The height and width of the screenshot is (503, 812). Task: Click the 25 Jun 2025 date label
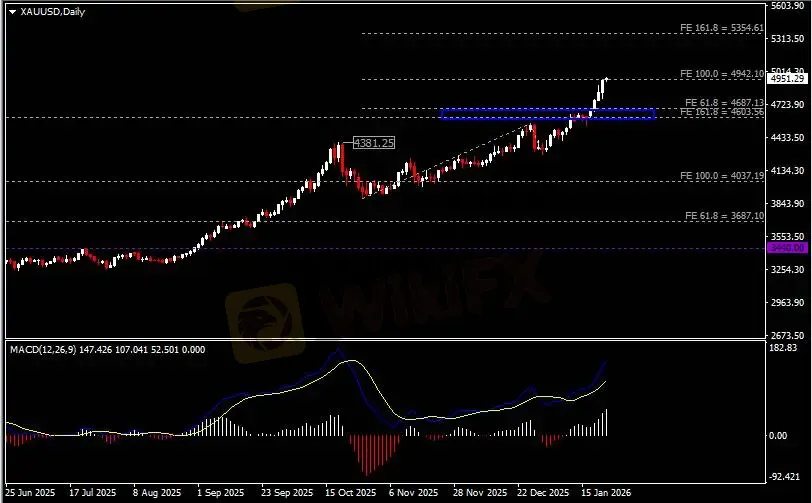coord(30,493)
